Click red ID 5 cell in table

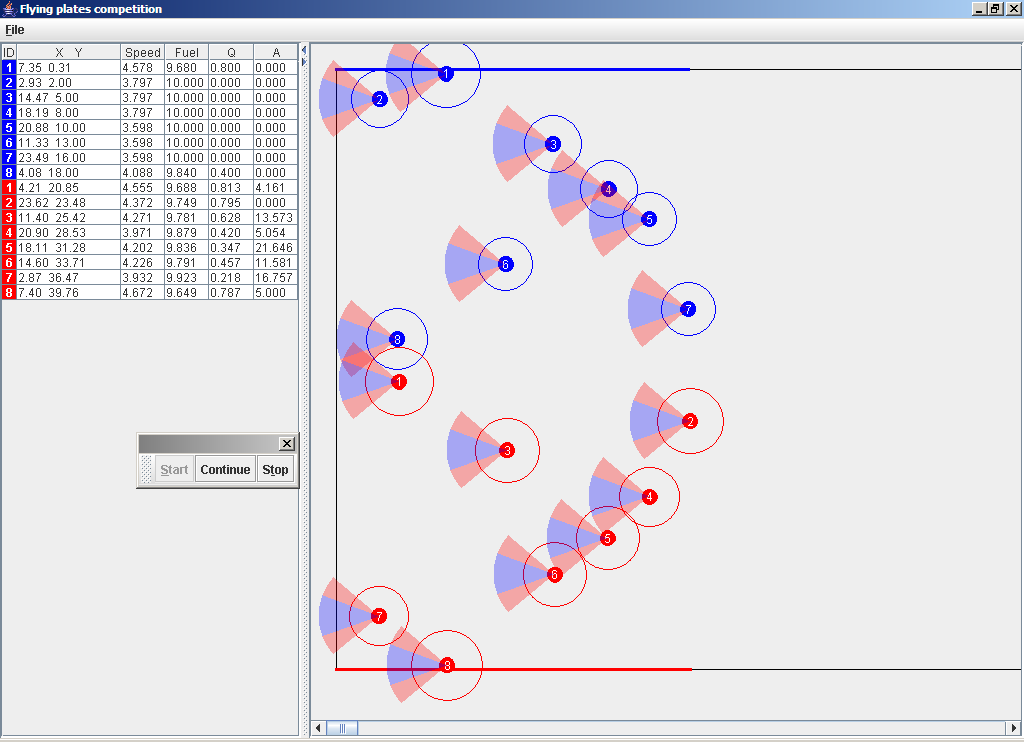pyautogui.click(x=9, y=248)
